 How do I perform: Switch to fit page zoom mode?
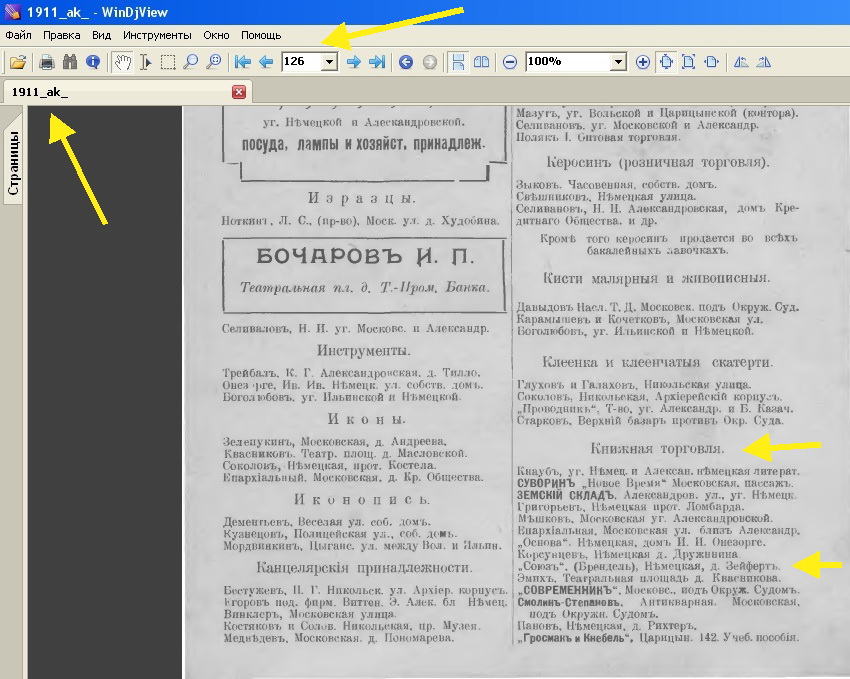[688, 62]
